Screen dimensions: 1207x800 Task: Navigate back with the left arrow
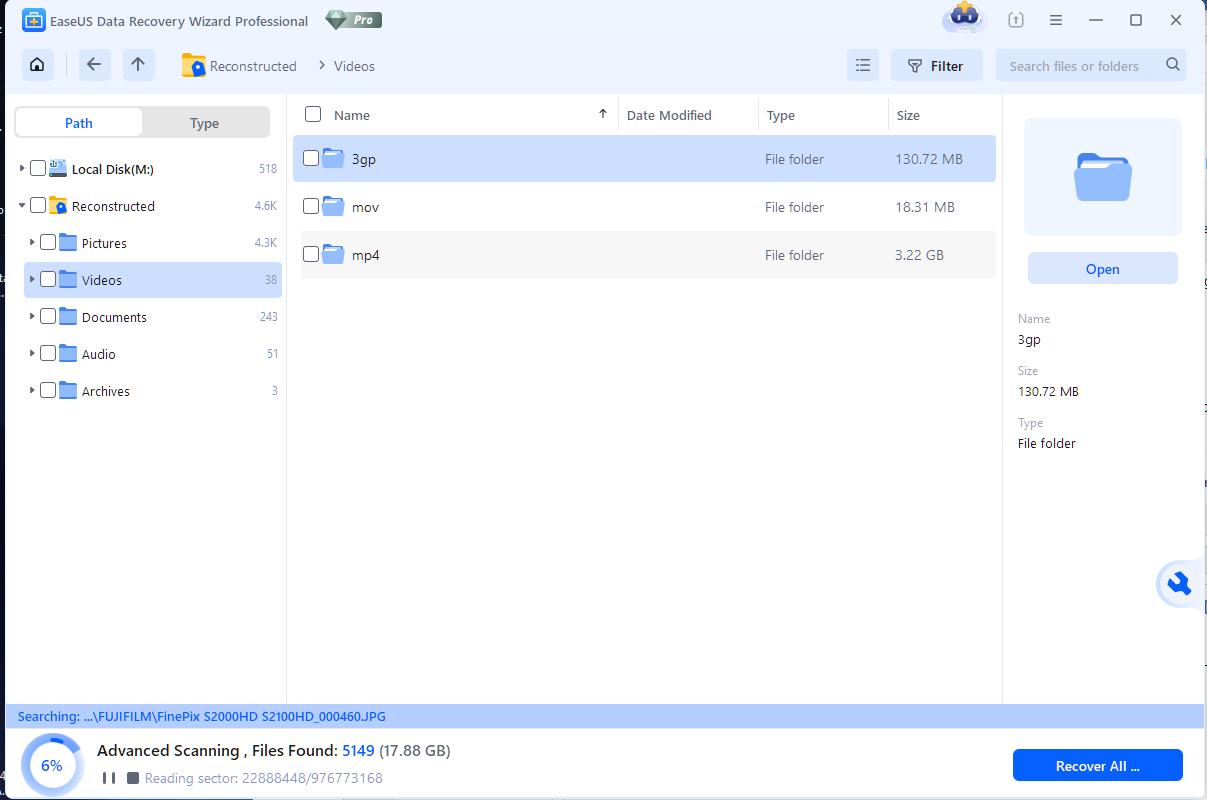pyautogui.click(x=93, y=65)
